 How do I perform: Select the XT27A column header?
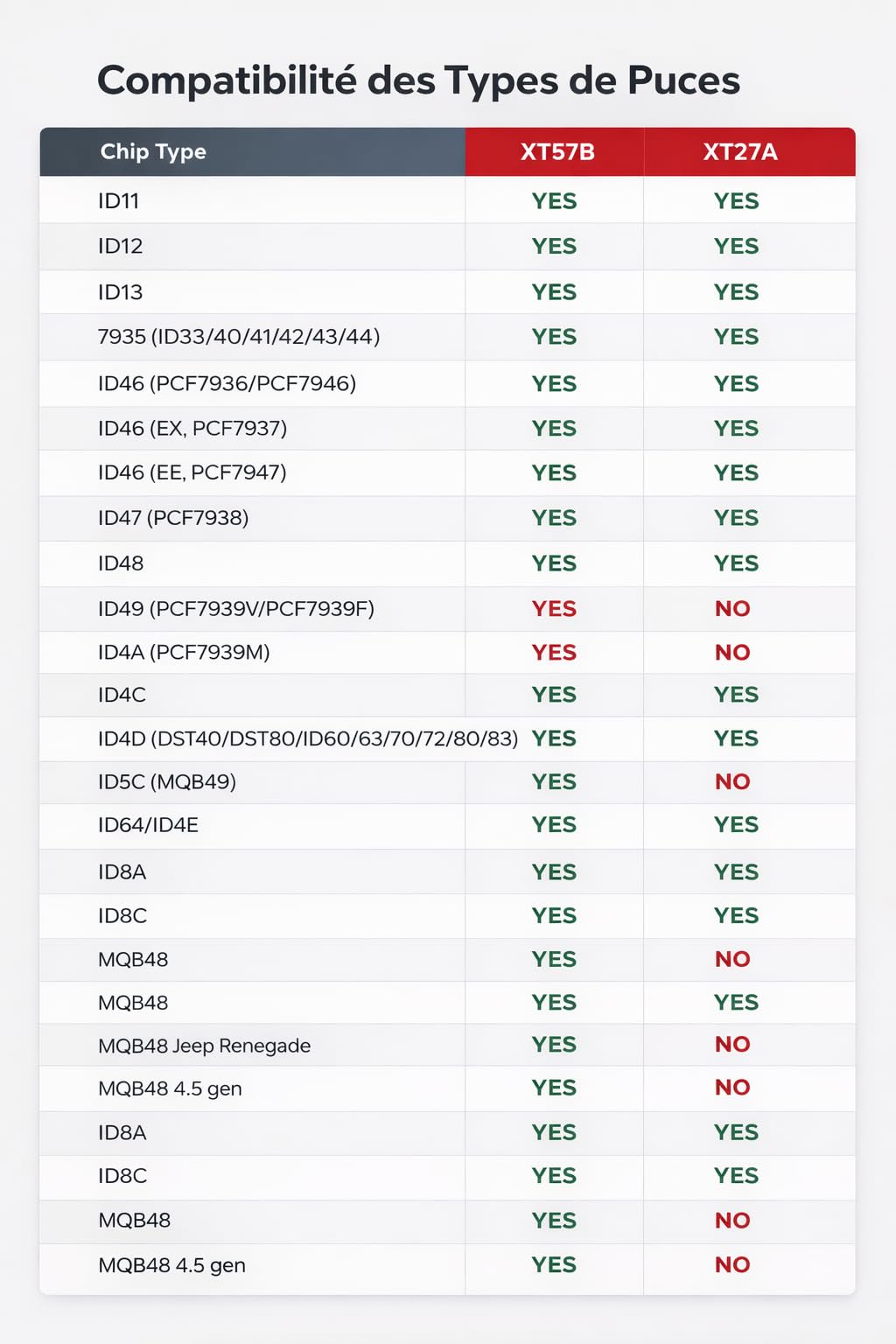click(x=740, y=151)
